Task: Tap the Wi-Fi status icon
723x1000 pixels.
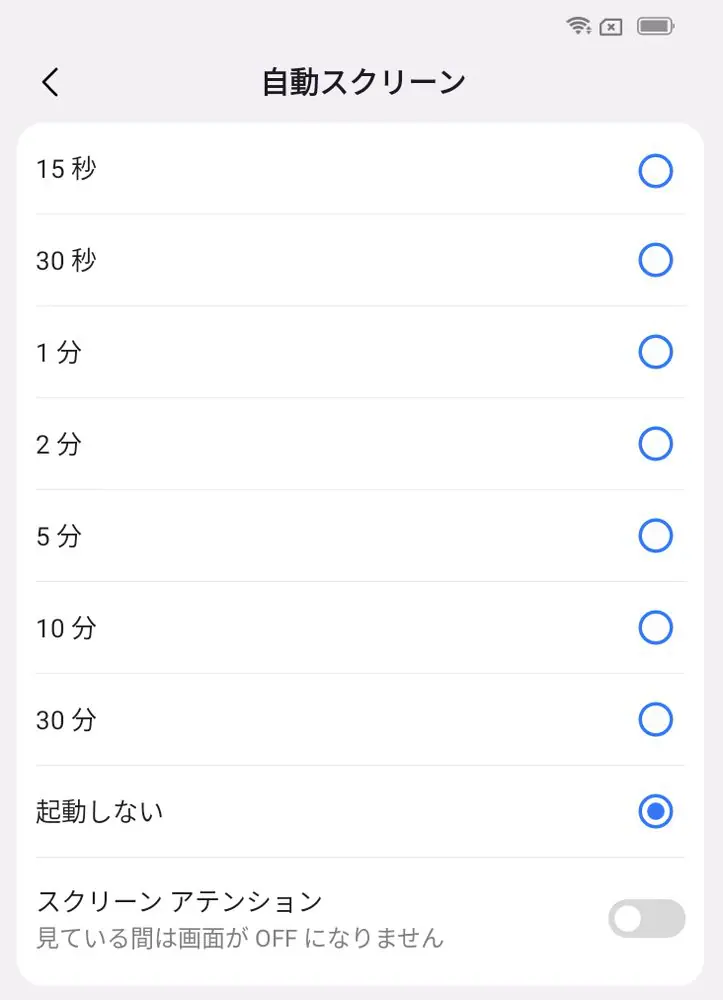Action: point(579,27)
